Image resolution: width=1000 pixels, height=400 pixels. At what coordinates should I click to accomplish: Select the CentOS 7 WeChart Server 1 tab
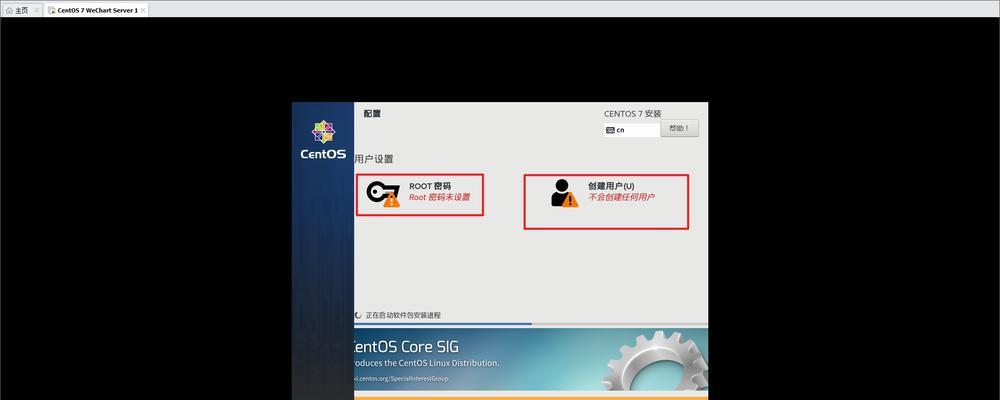pos(97,10)
